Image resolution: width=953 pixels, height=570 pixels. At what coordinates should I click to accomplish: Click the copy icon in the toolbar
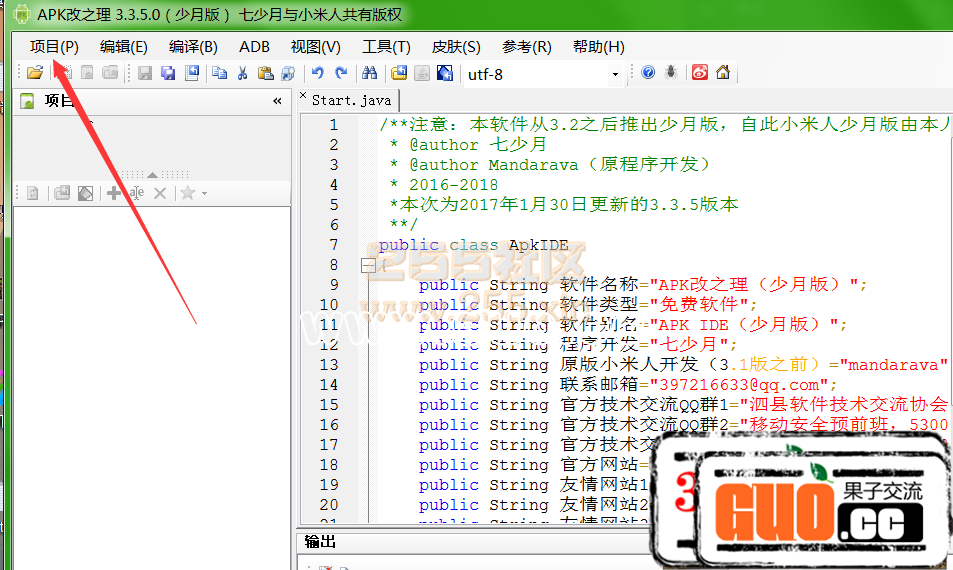coord(219,73)
